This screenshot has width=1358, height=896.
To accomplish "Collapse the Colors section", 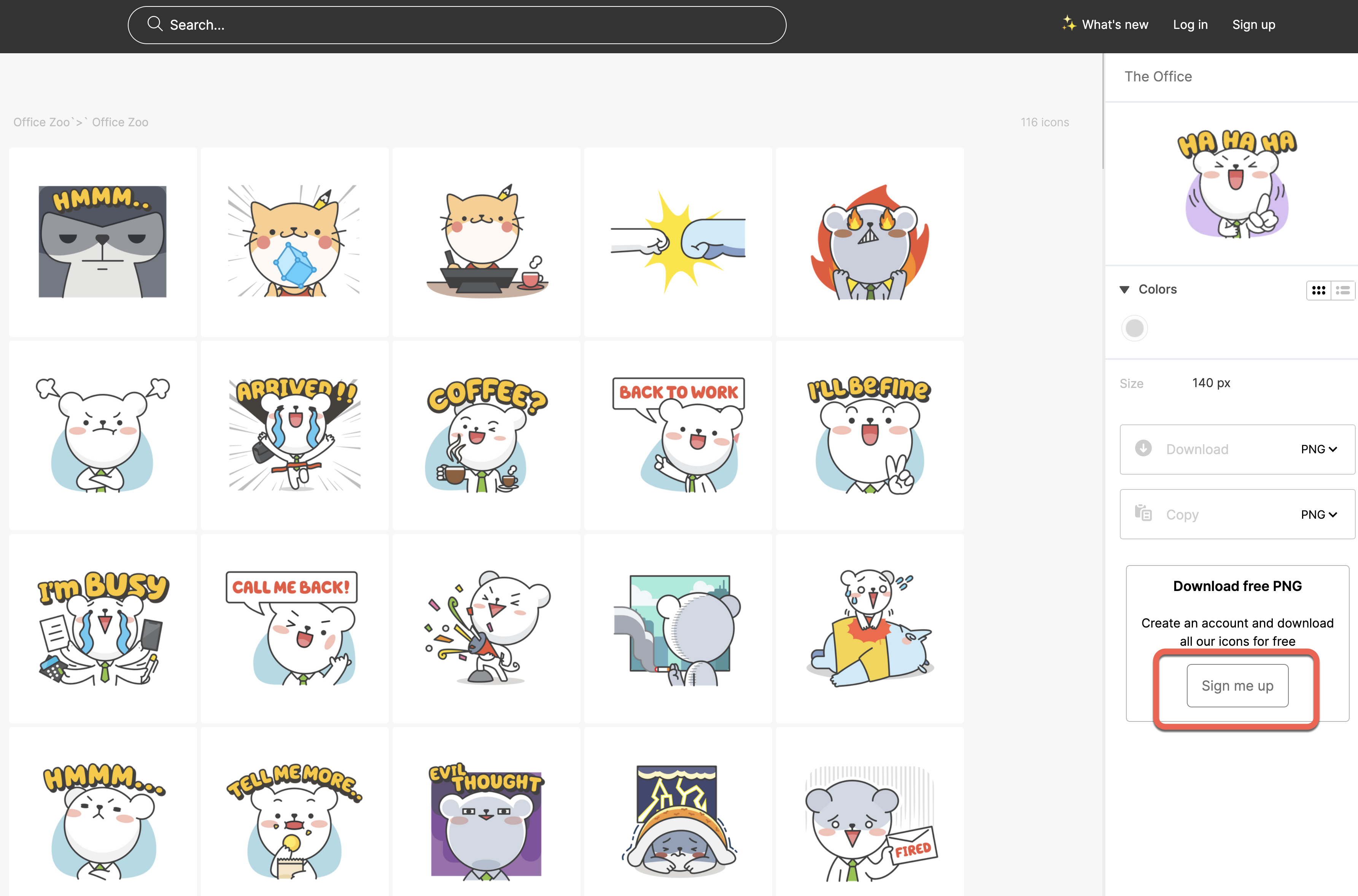I will (x=1124, y=290).
